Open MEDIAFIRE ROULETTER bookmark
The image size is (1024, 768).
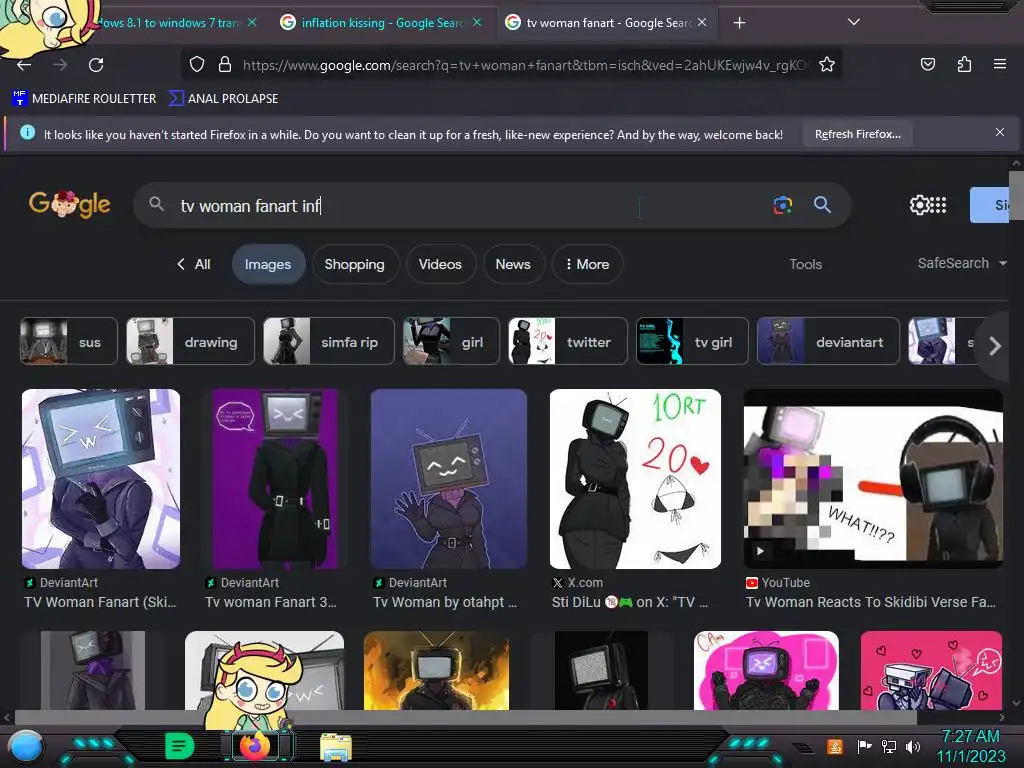[x=84, y=99]
